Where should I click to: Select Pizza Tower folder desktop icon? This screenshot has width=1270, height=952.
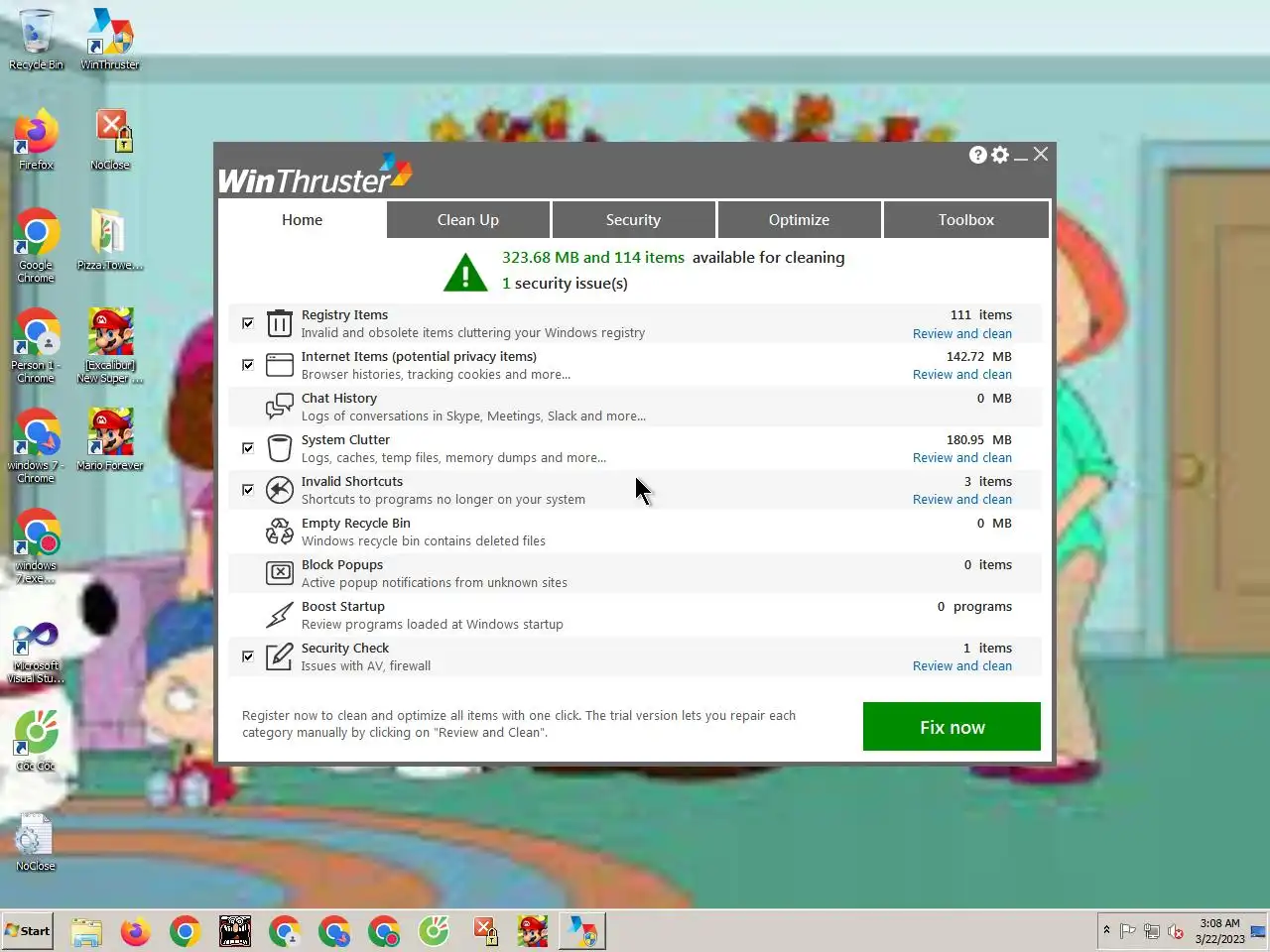(110, 240)
